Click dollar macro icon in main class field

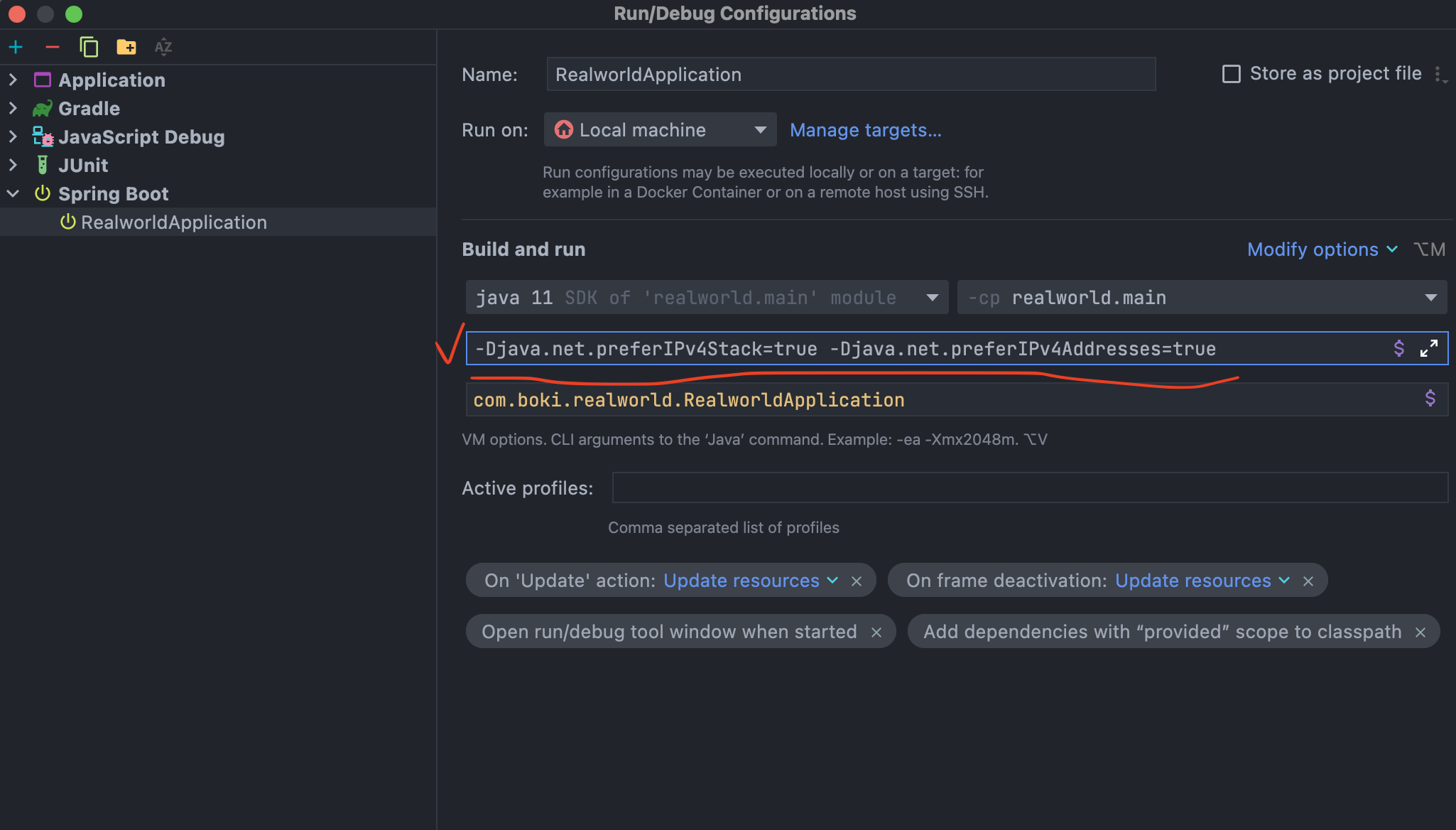[1430, 399]
